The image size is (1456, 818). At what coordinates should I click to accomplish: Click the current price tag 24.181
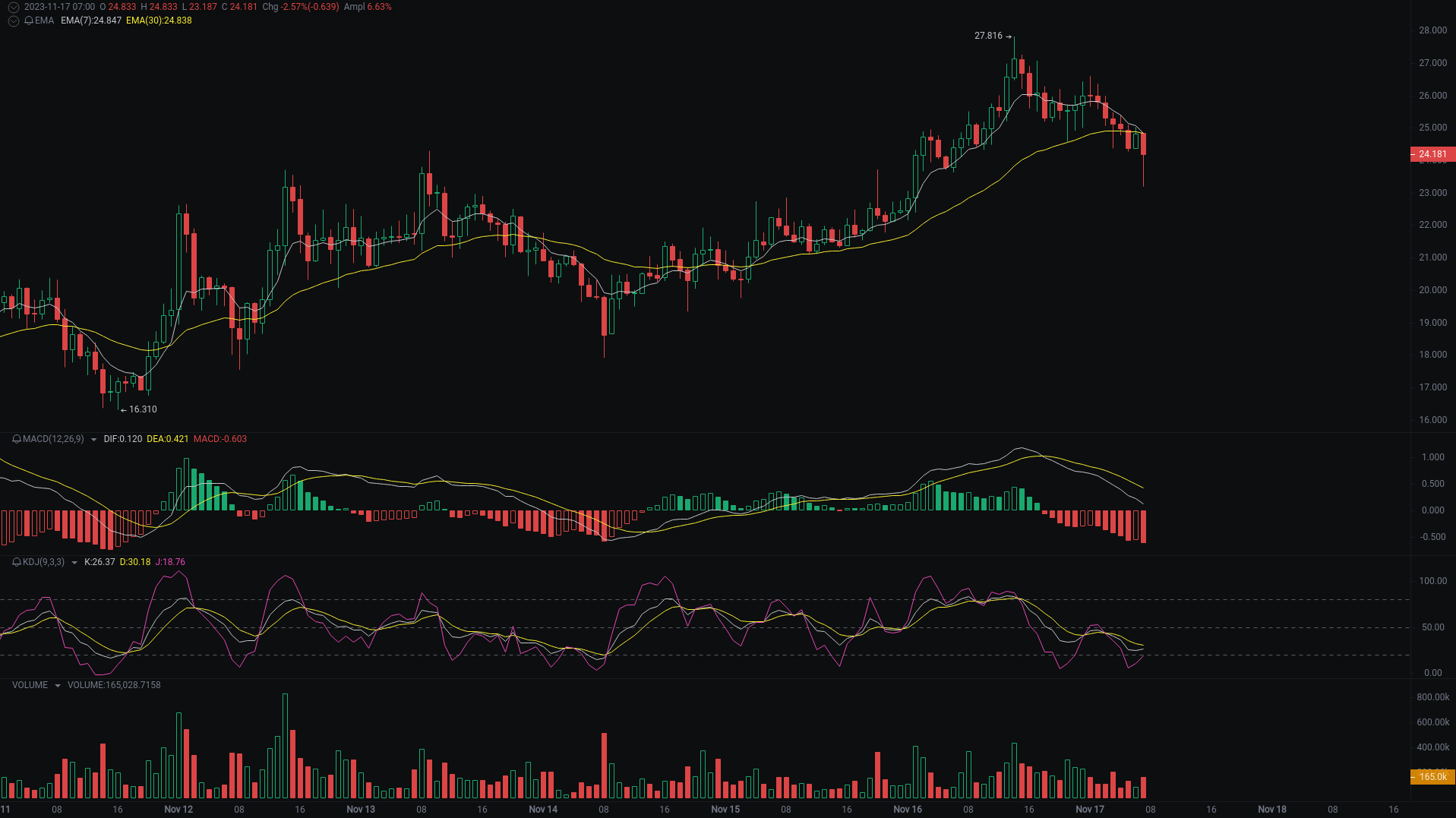tap(1432, 154)
